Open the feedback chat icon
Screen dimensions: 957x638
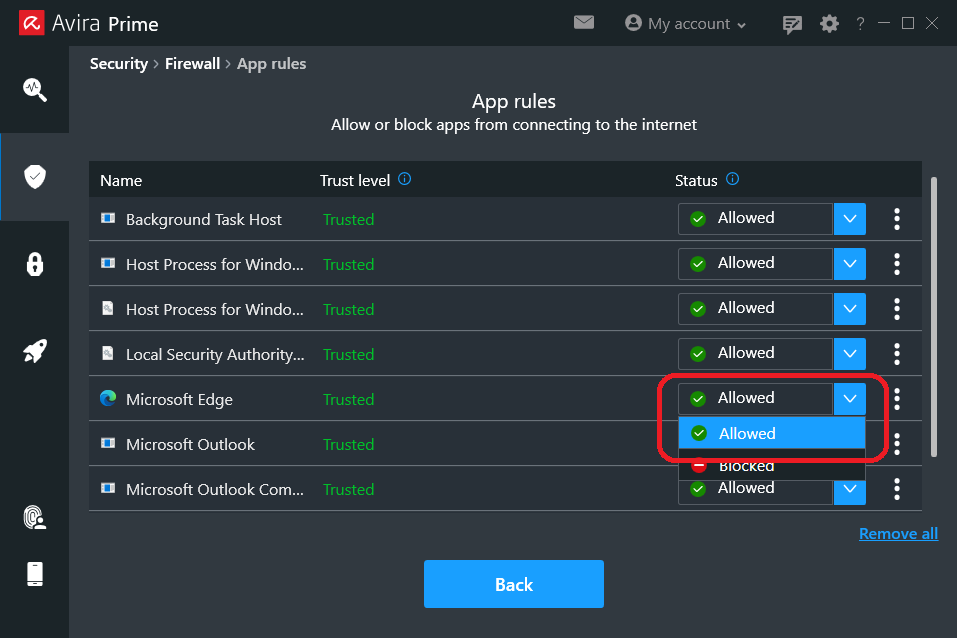coord(792,24)
